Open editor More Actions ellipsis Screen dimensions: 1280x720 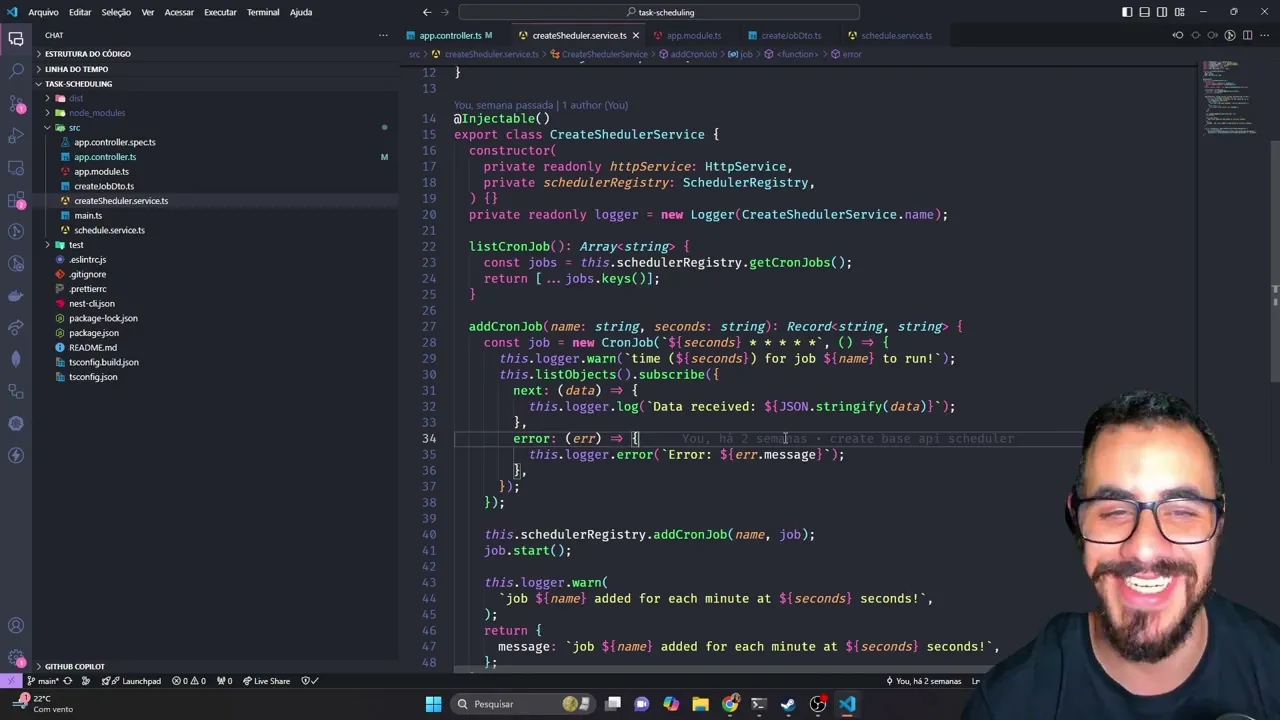1264,35
